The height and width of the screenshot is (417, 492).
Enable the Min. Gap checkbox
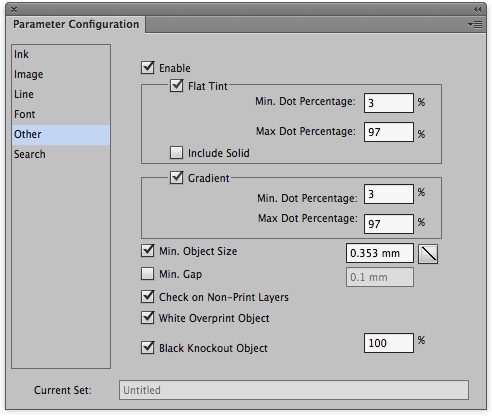[148, 274]
